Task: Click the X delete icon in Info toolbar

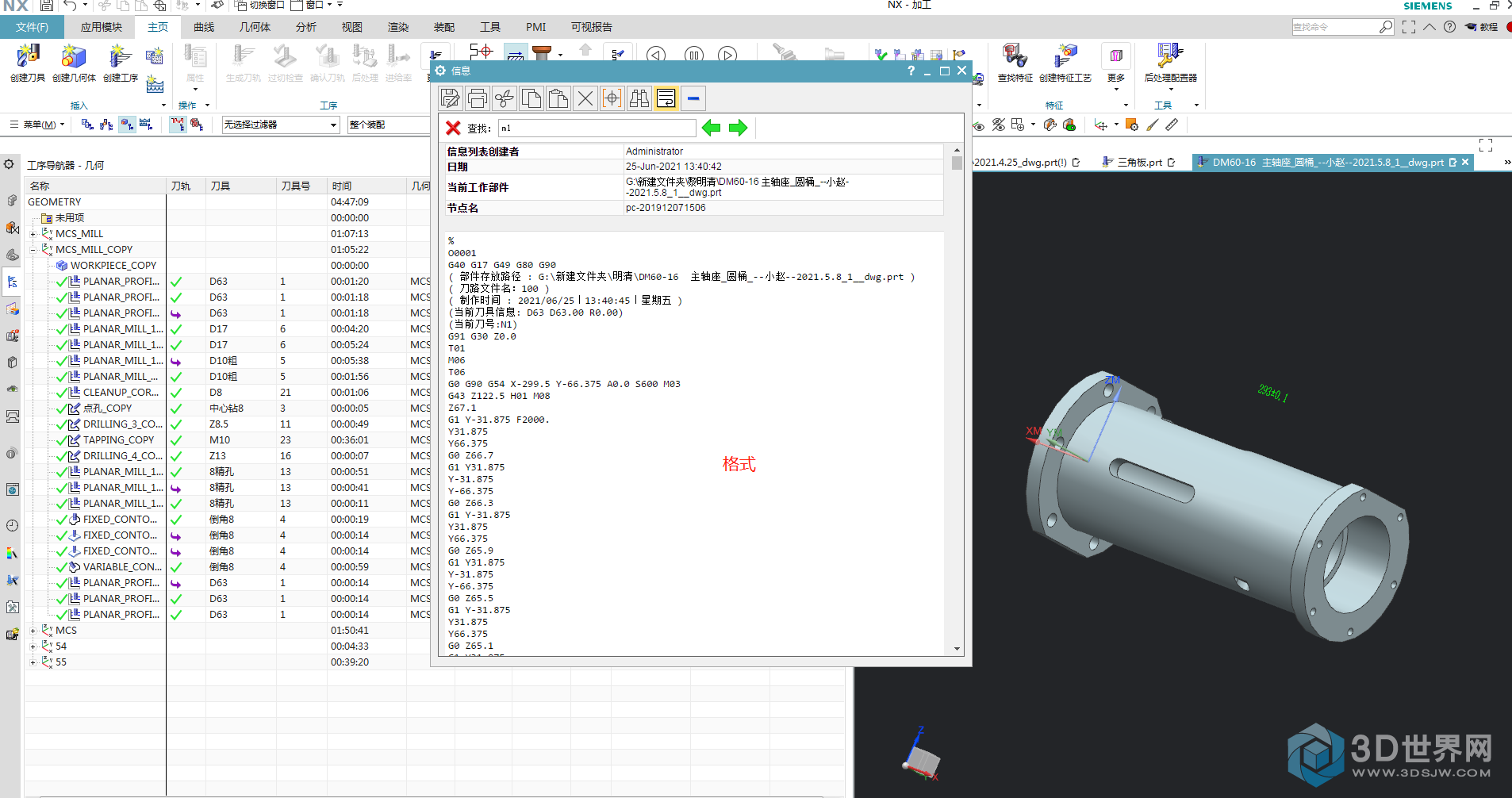Action: [585, 98]
